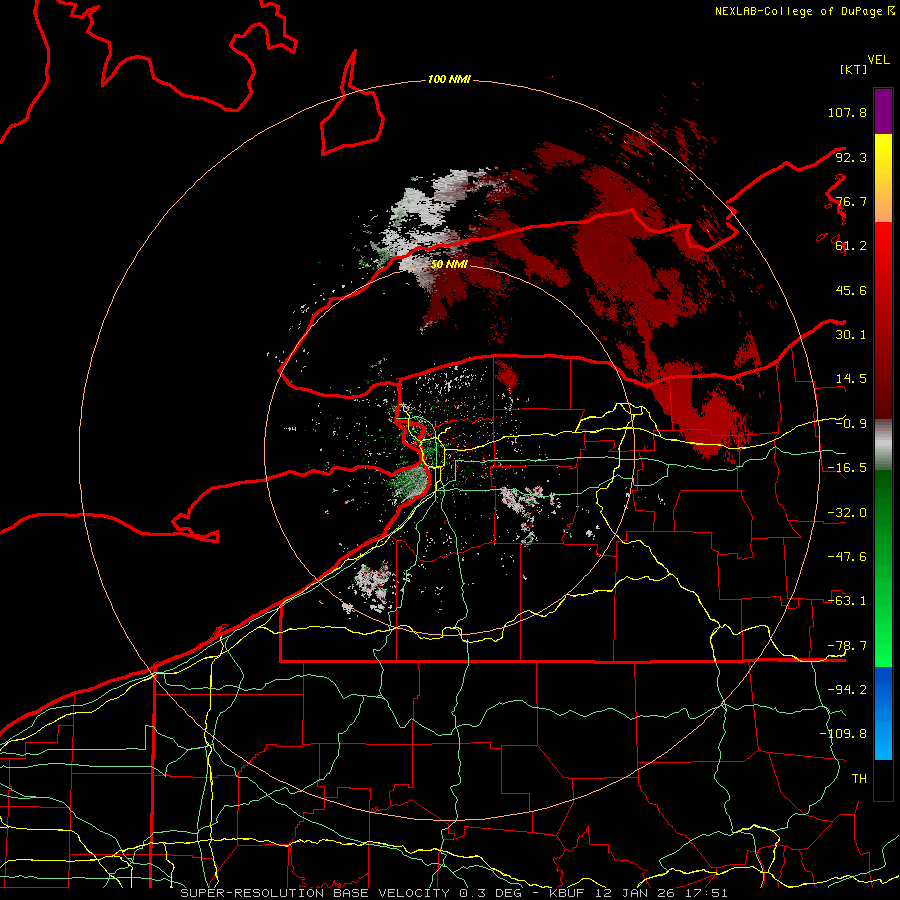Screen dimensions: 900x900
Task: Select the -109.8 legend value
Action: click(x=843, y=734)
